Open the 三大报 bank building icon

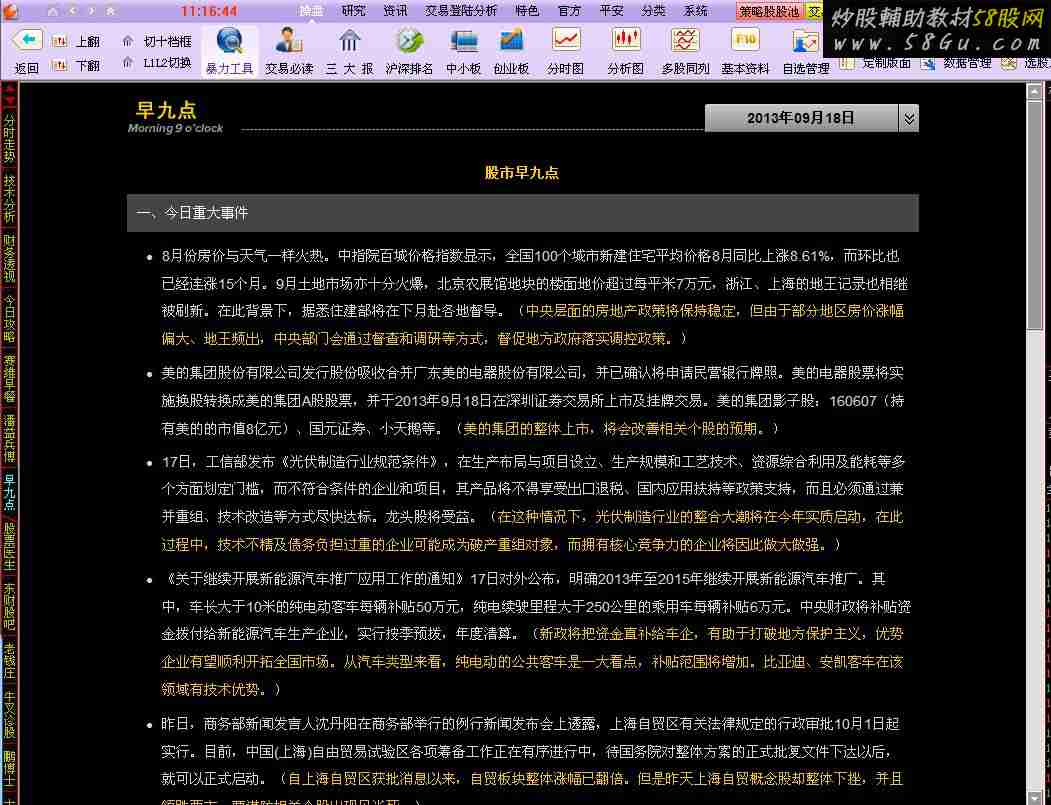349,42
